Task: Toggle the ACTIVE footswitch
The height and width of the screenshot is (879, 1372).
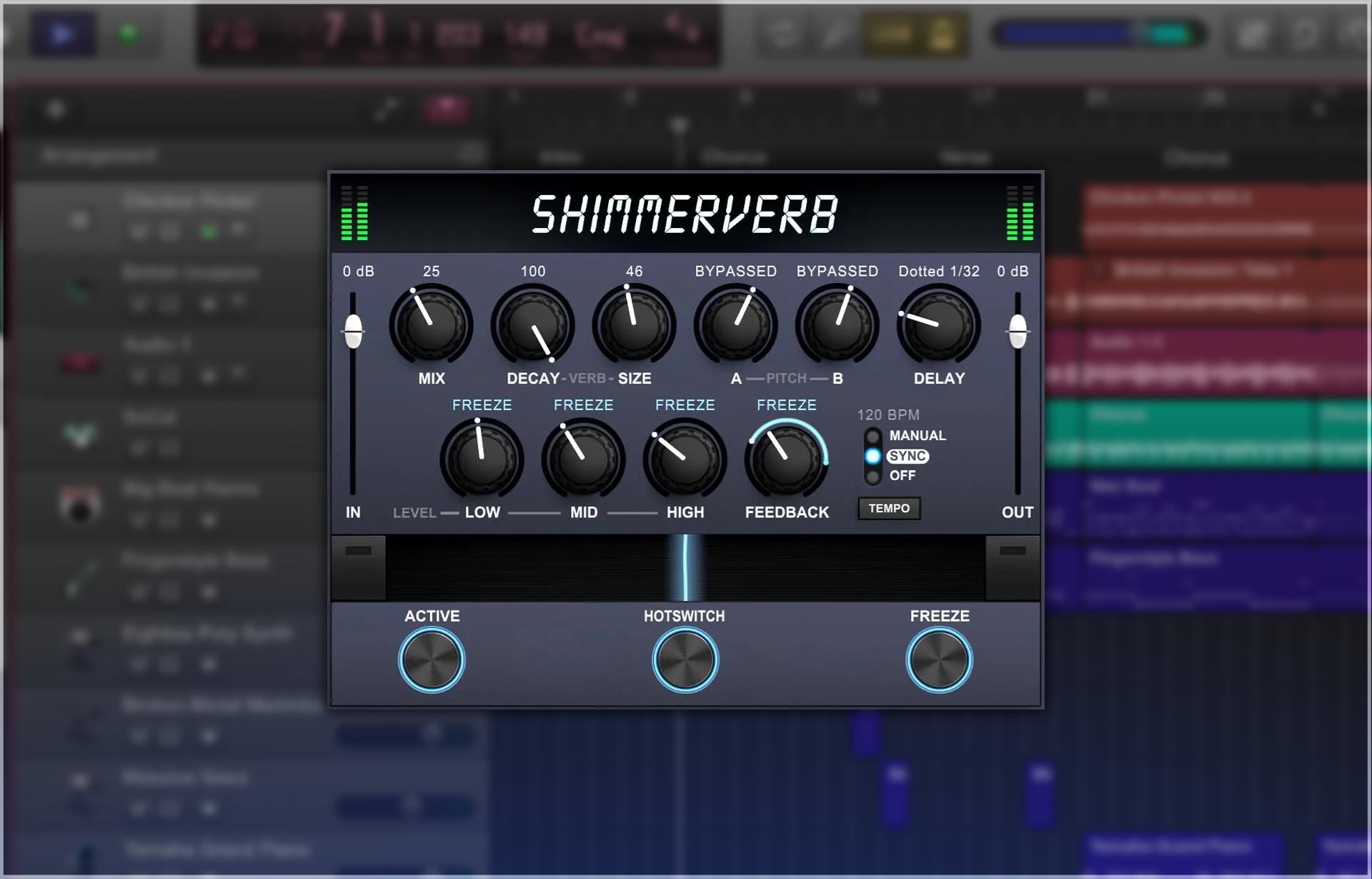Action: coord(432,660)
